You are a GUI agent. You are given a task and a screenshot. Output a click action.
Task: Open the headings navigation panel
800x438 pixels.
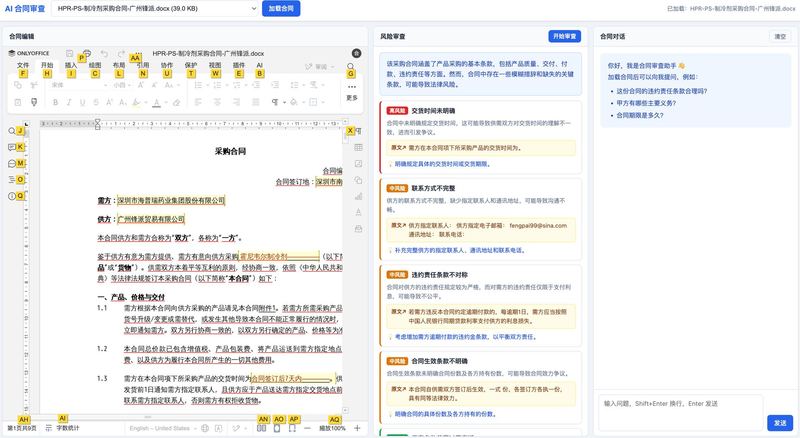pyautogui.click(x=12, y=180)
